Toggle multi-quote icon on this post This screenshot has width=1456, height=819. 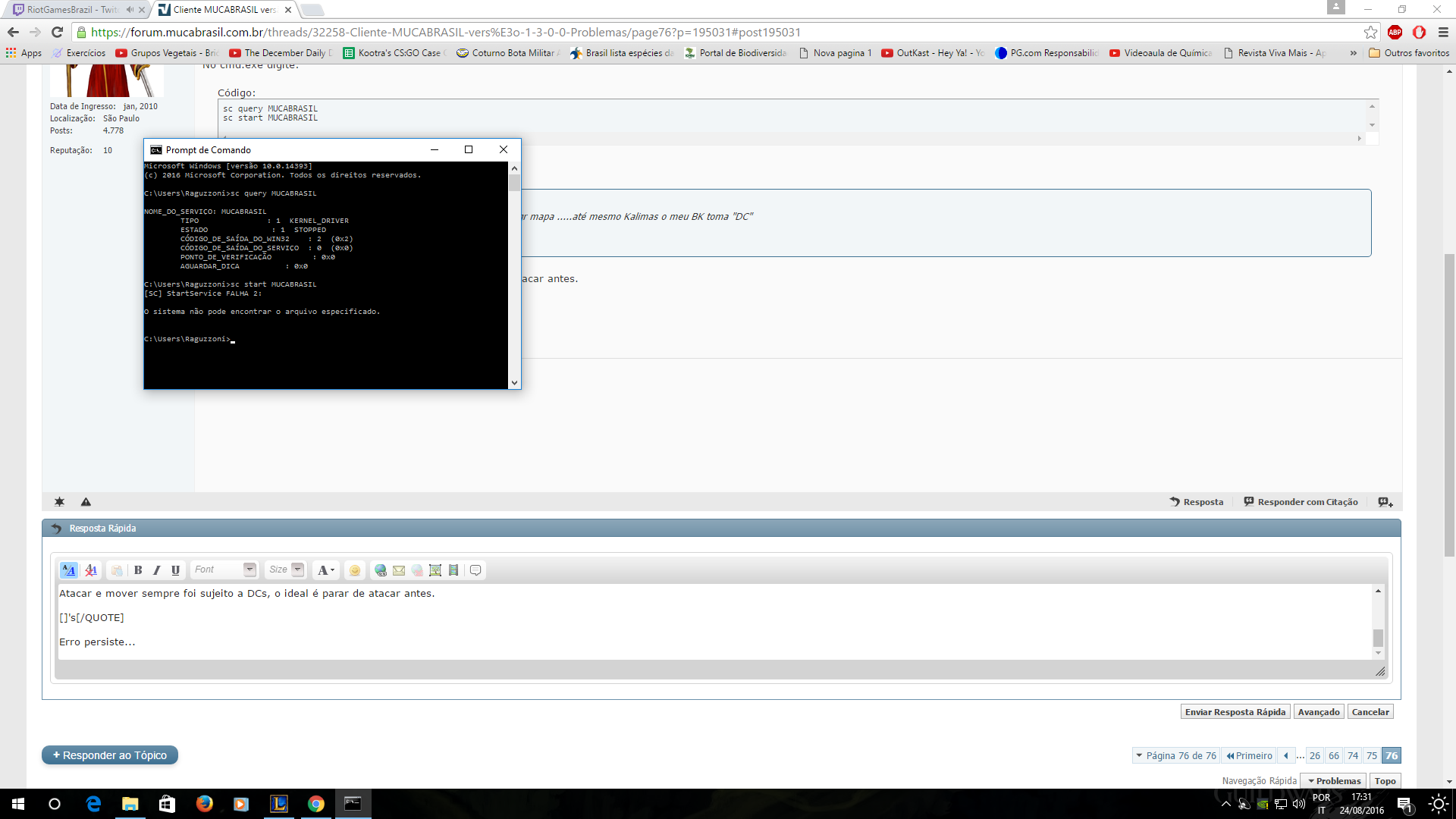point(1385,502)
